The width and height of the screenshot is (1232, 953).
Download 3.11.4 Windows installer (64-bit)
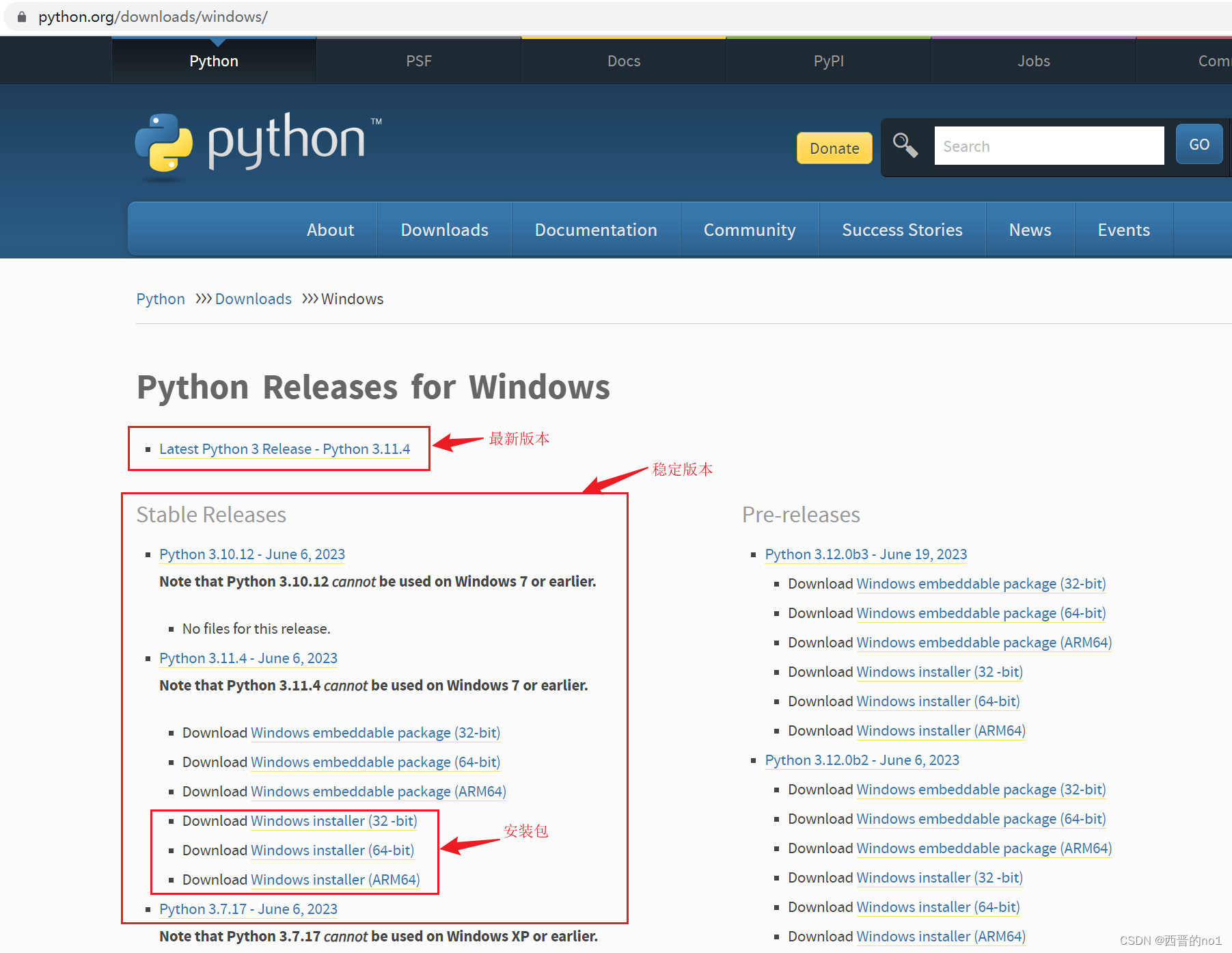pyautogui.click(x=333, y=850)
